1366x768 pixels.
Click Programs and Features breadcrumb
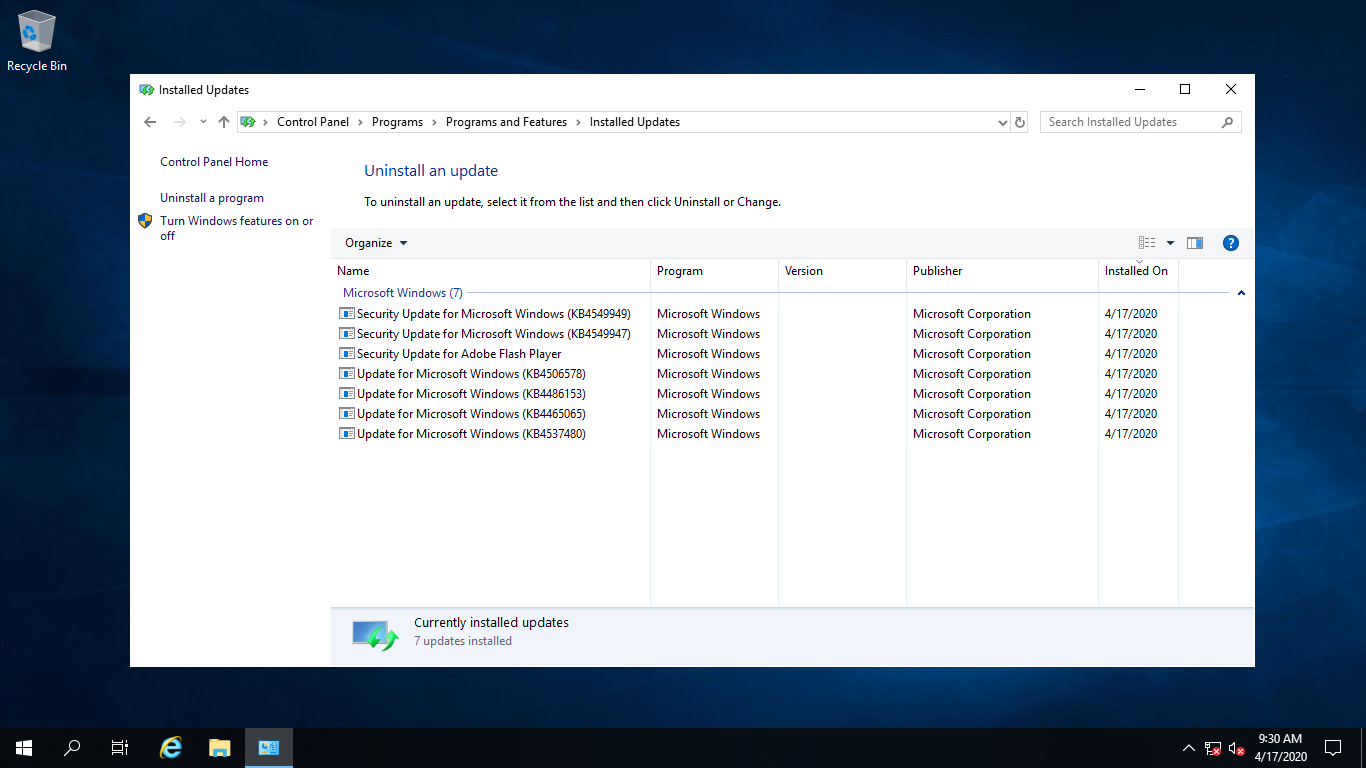[506, 122]
